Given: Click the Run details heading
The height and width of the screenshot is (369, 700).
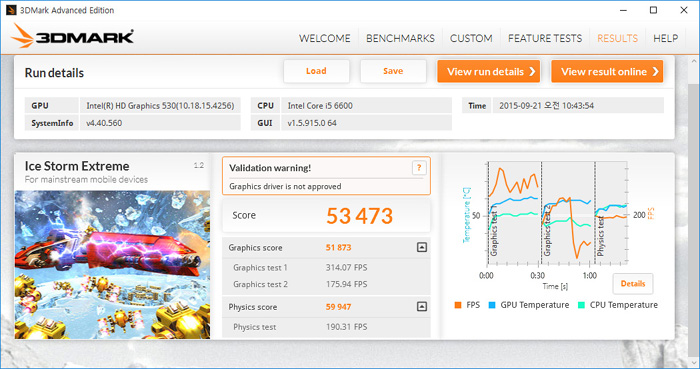Looking at the screenshot, I should [x=54, y=73].
